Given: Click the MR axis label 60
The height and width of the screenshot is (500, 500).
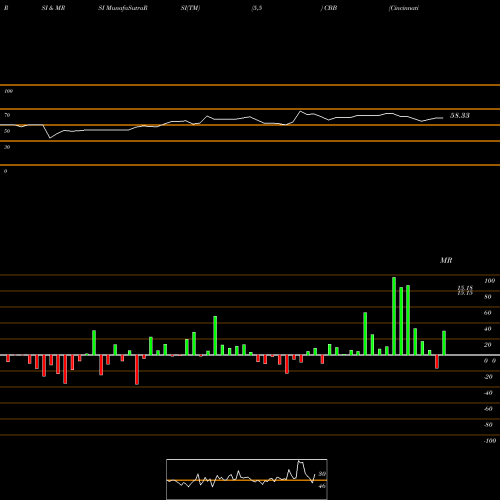Looking at the screenshot, I should click(487, 313).
